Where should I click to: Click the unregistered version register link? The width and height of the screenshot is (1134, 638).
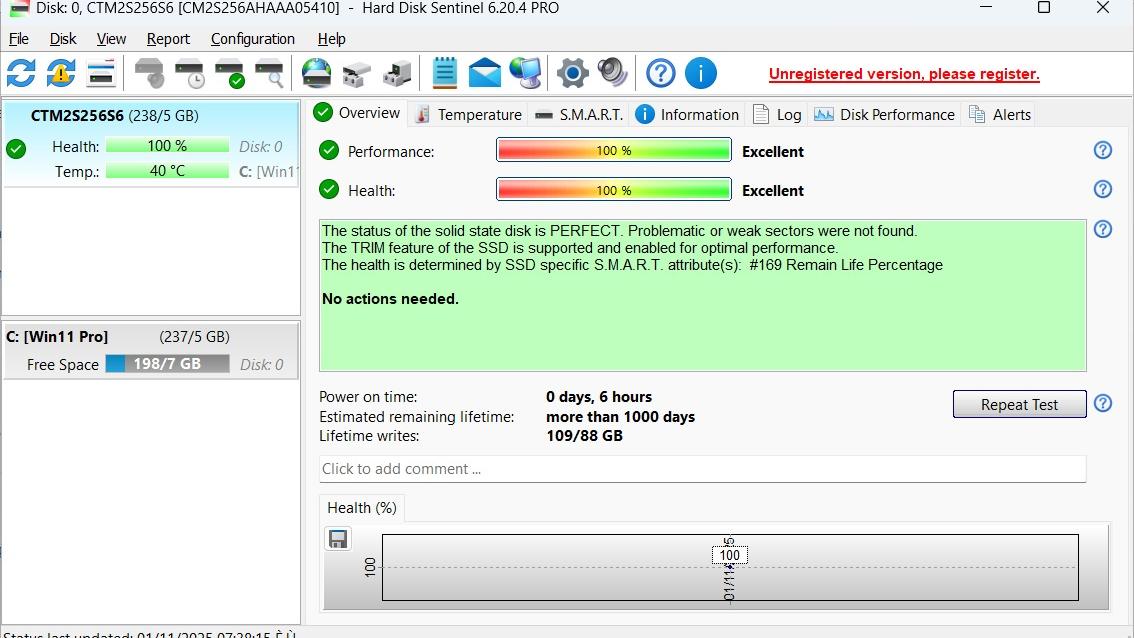pos(904,74)
